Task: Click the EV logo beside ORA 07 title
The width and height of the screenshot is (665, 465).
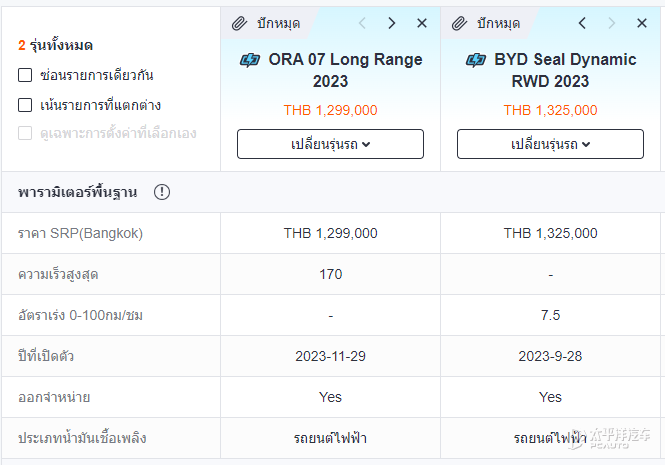Action: pyautogui.click(x=251, y=60)
